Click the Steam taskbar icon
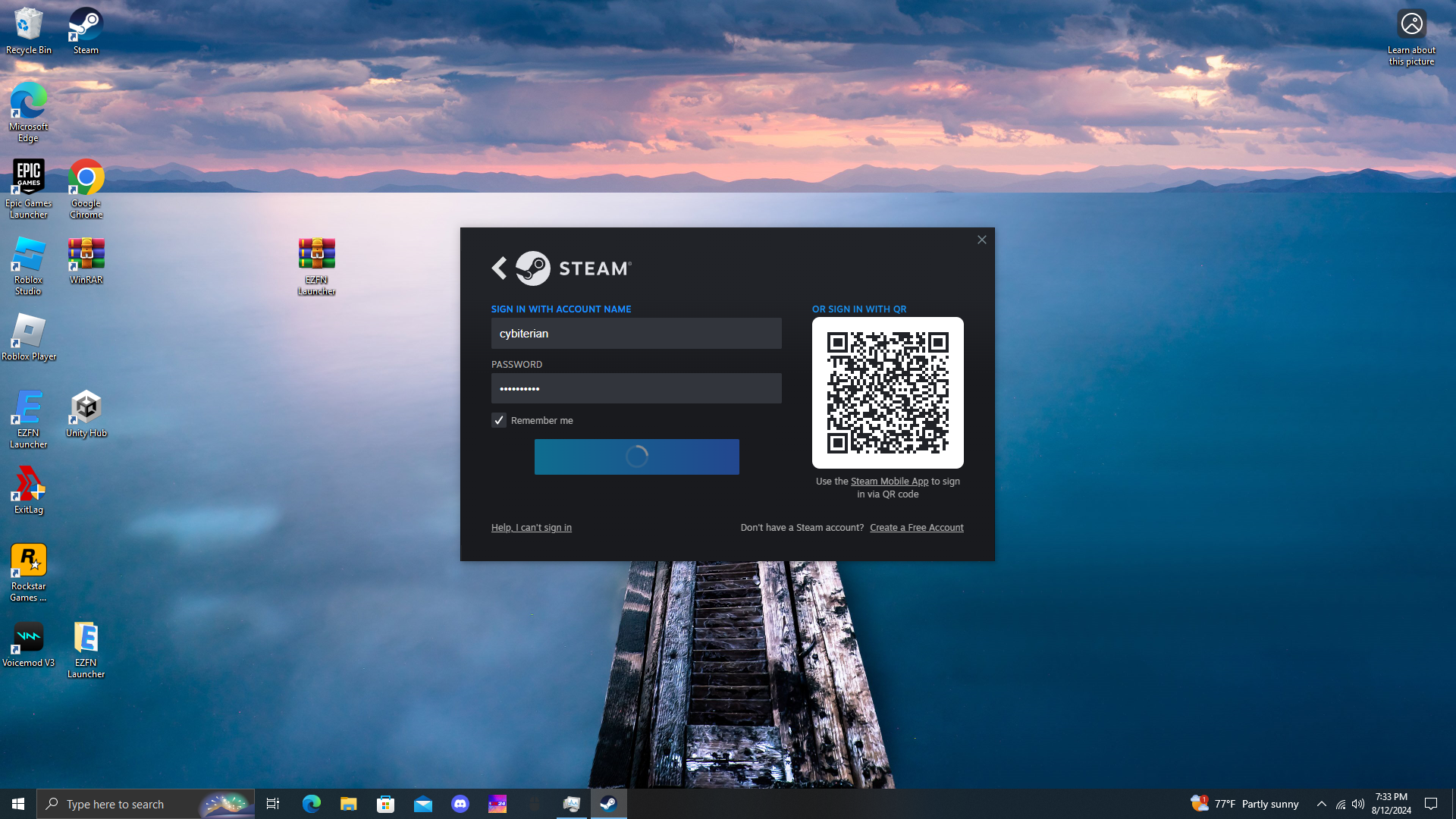This screenshot has width=1456, height=819. click(x=608, y=804)
